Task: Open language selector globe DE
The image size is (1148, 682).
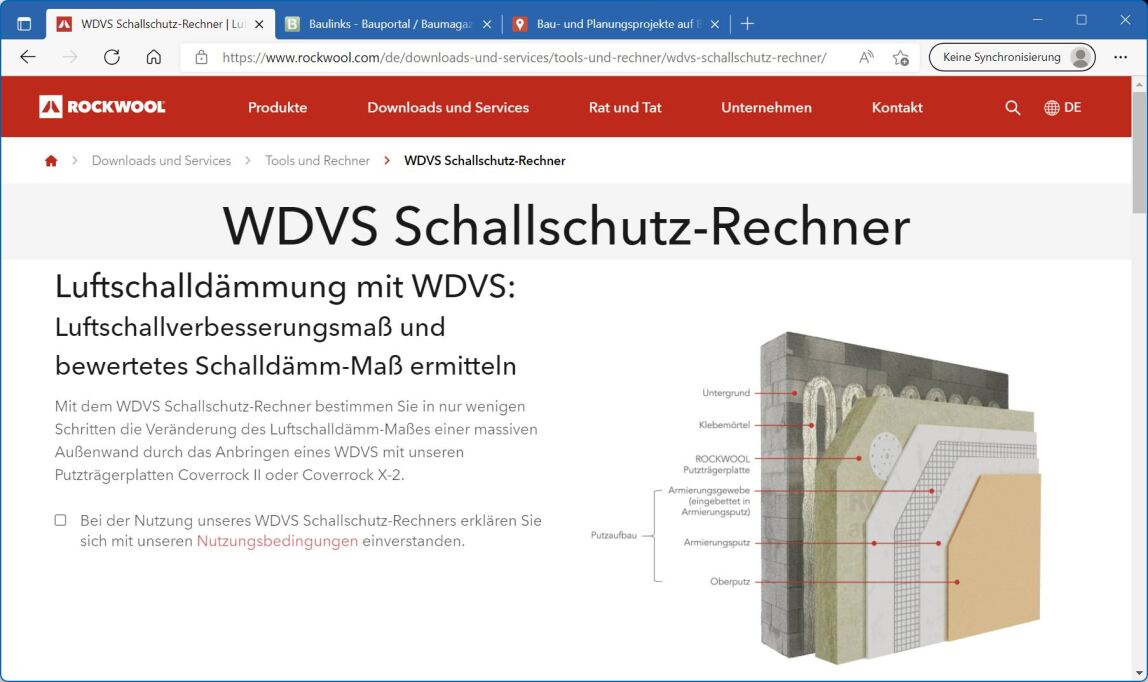Action: (x=1062, y=108)
